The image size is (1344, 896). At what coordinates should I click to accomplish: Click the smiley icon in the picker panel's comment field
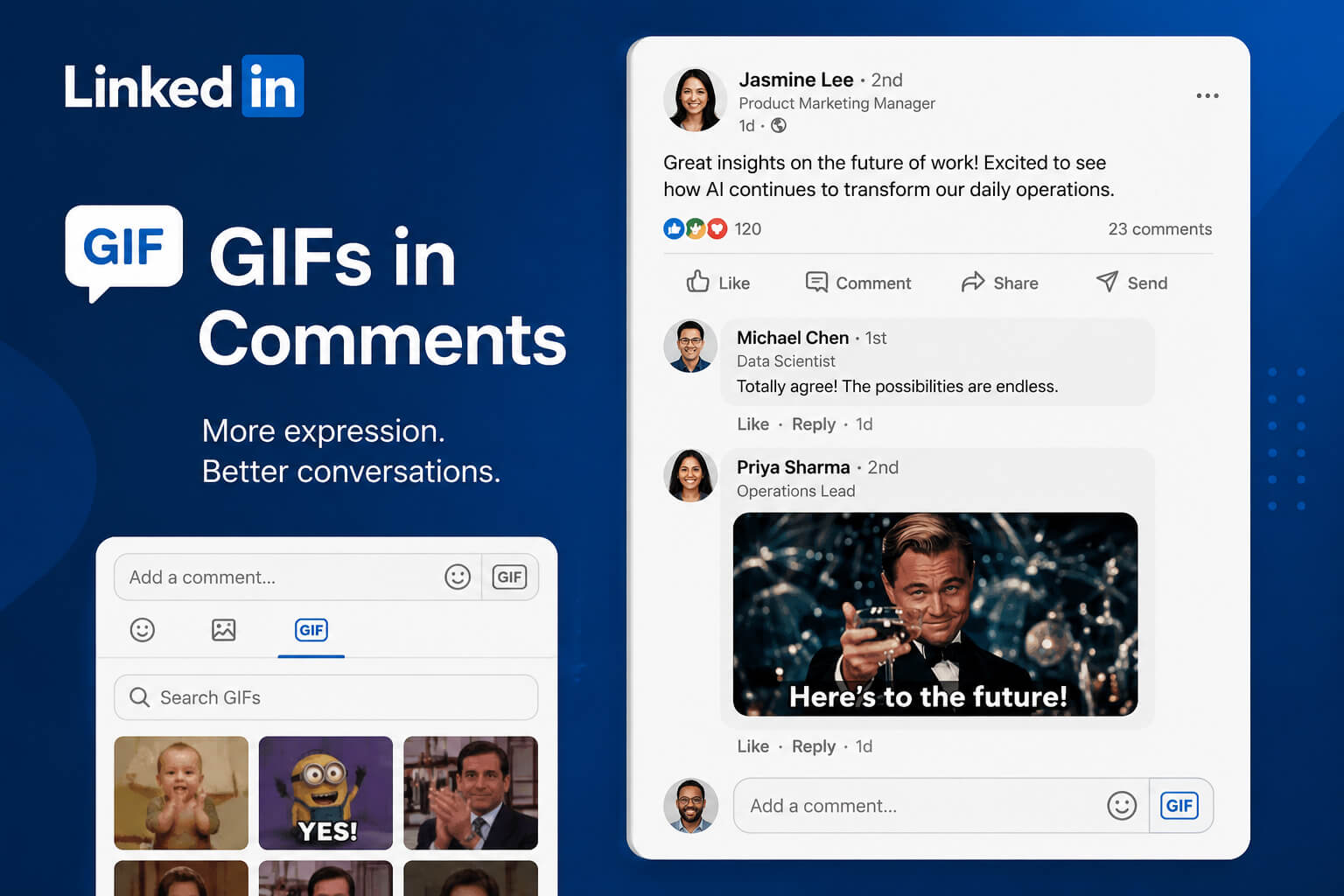coord(458,577)
